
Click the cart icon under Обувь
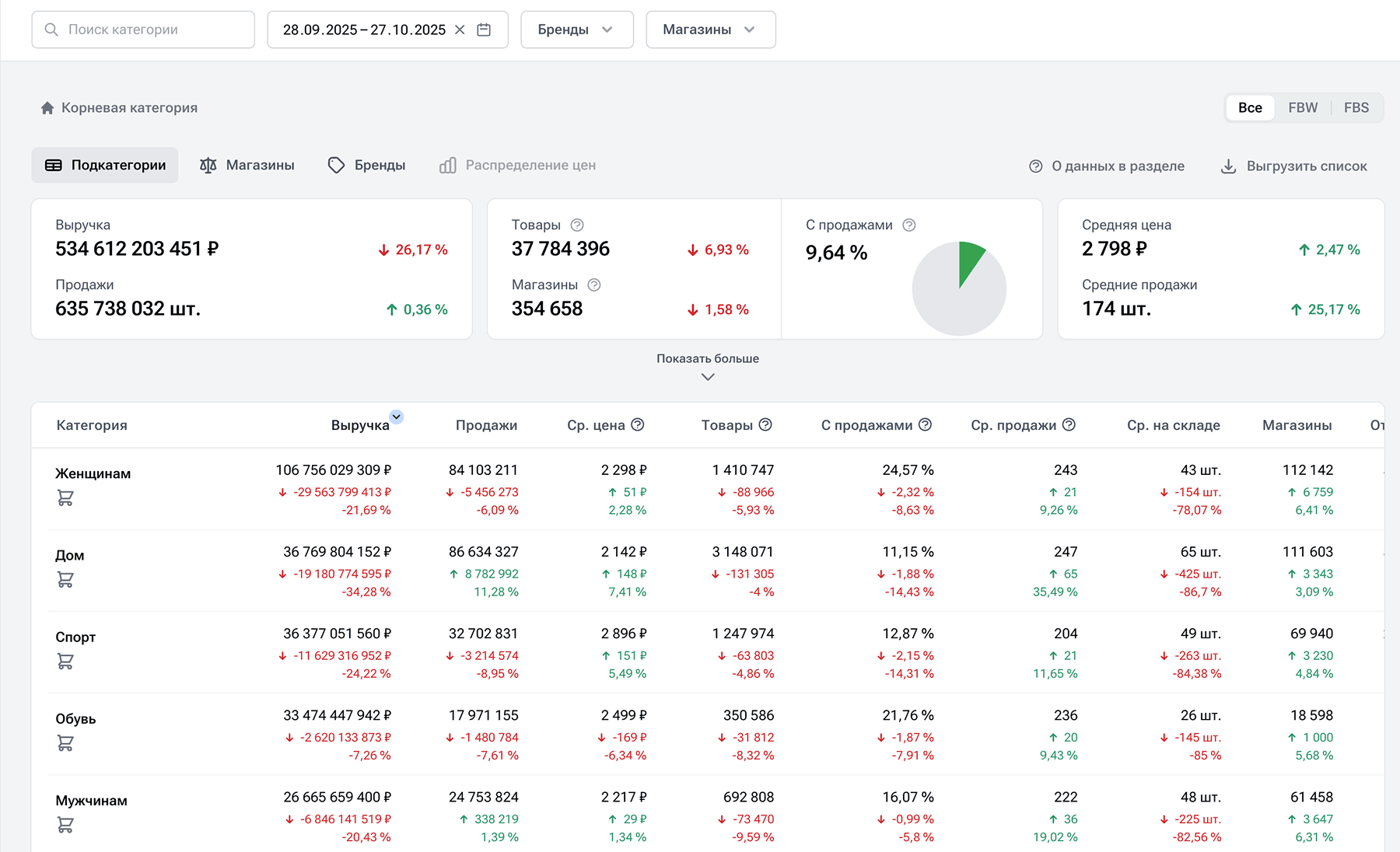click(65, 743)
